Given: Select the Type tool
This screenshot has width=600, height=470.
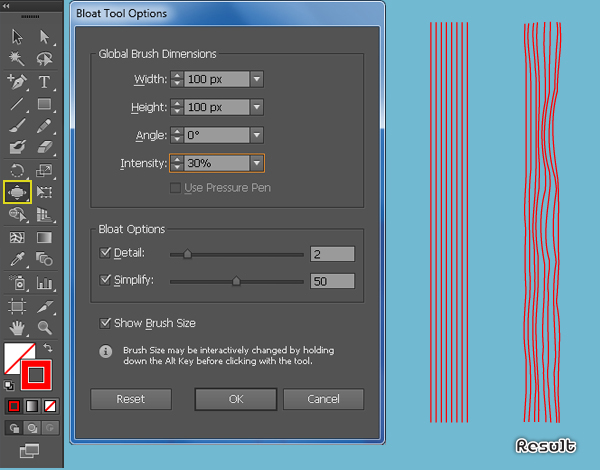Looking at the screenshot, I should pyautogui.click(x=44, y=82).
